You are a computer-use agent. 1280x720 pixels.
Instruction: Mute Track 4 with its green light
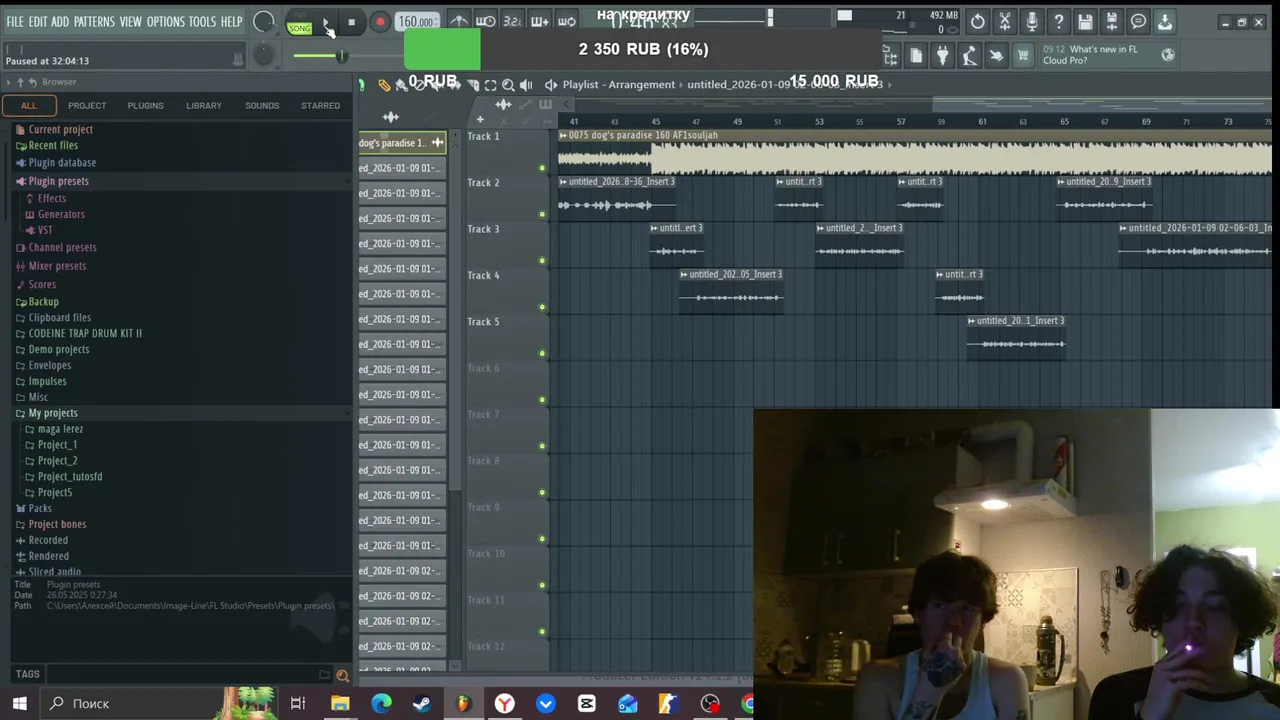[542, 307]
